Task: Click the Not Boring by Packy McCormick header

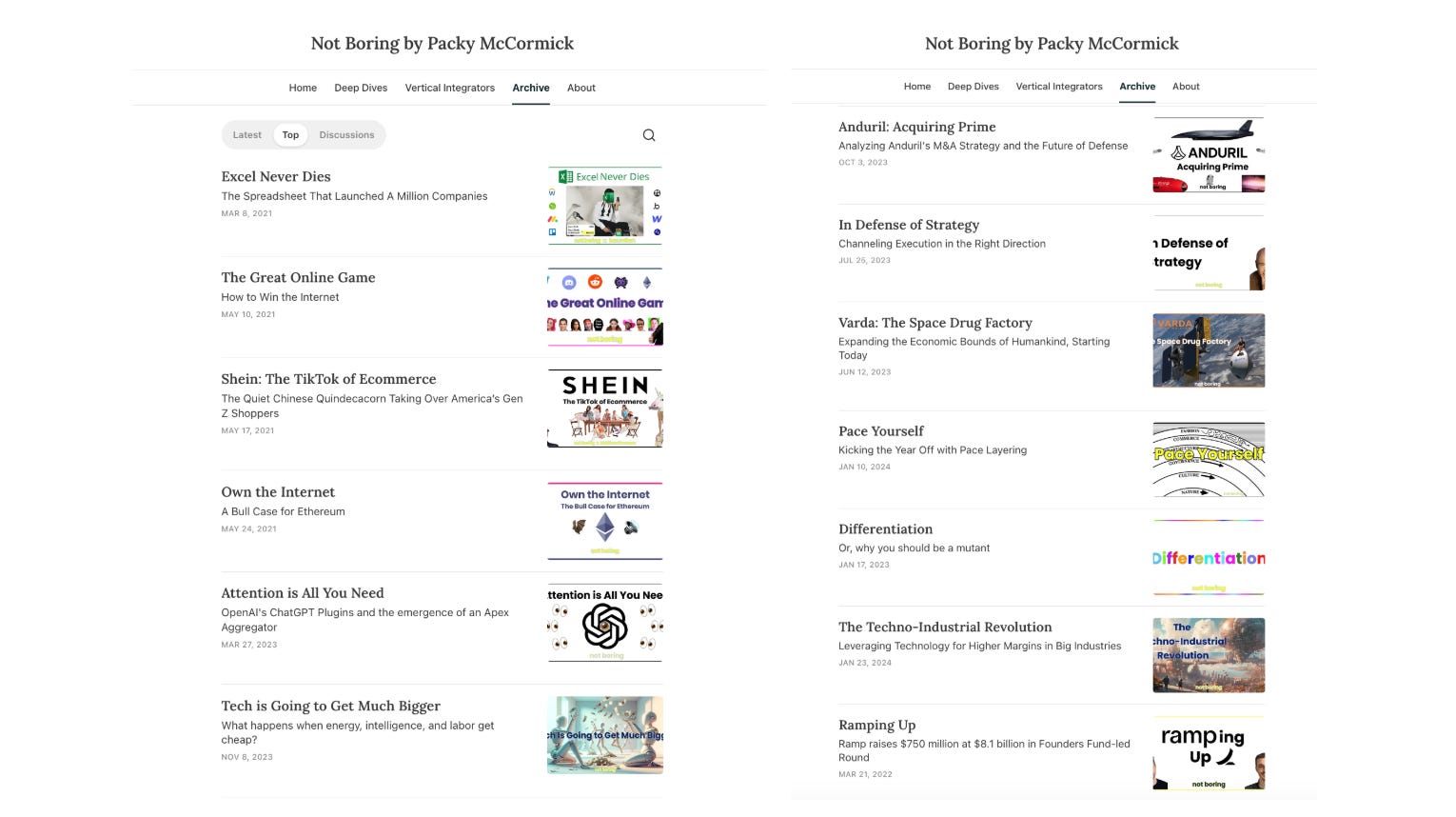Action: 443,43
